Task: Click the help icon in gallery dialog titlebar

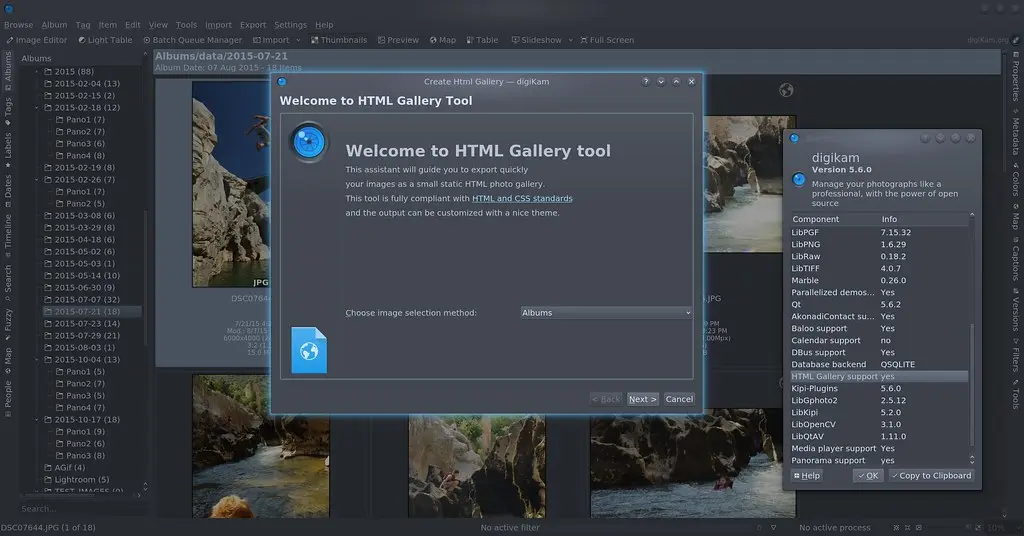Action: [x=646, y=82]
